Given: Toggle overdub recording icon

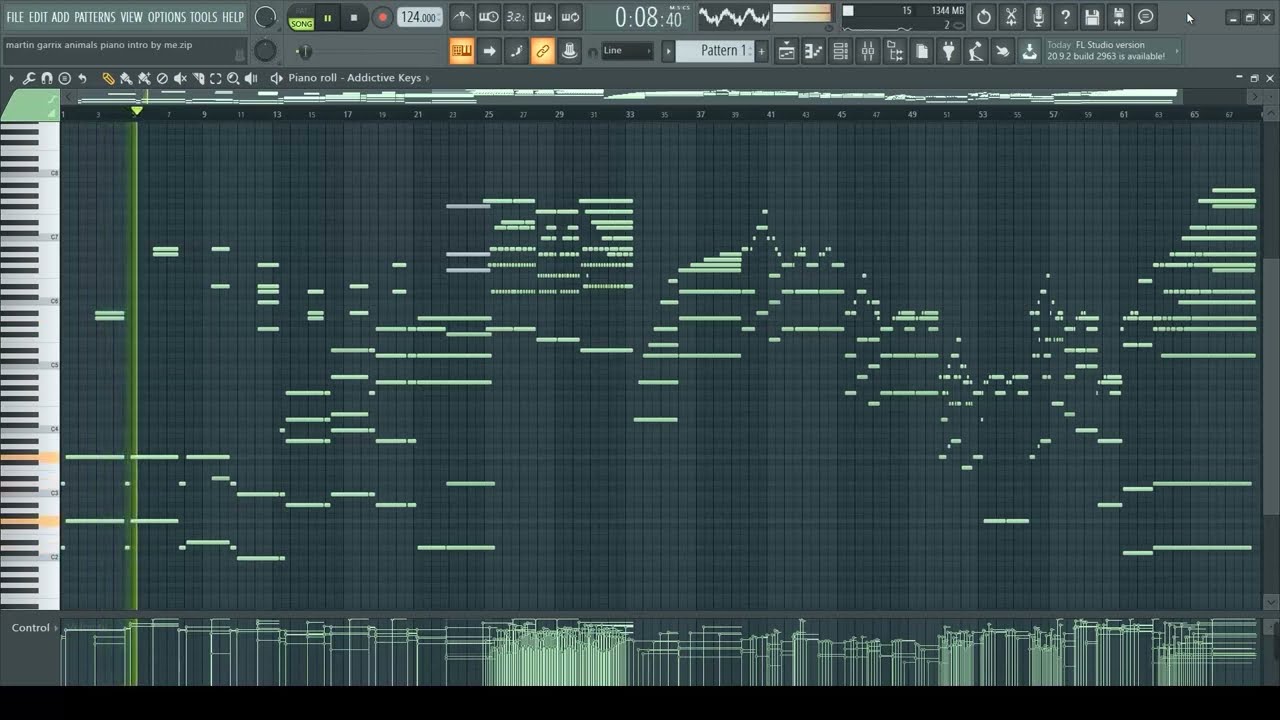Looking at the screenshot, I should 543,17.
